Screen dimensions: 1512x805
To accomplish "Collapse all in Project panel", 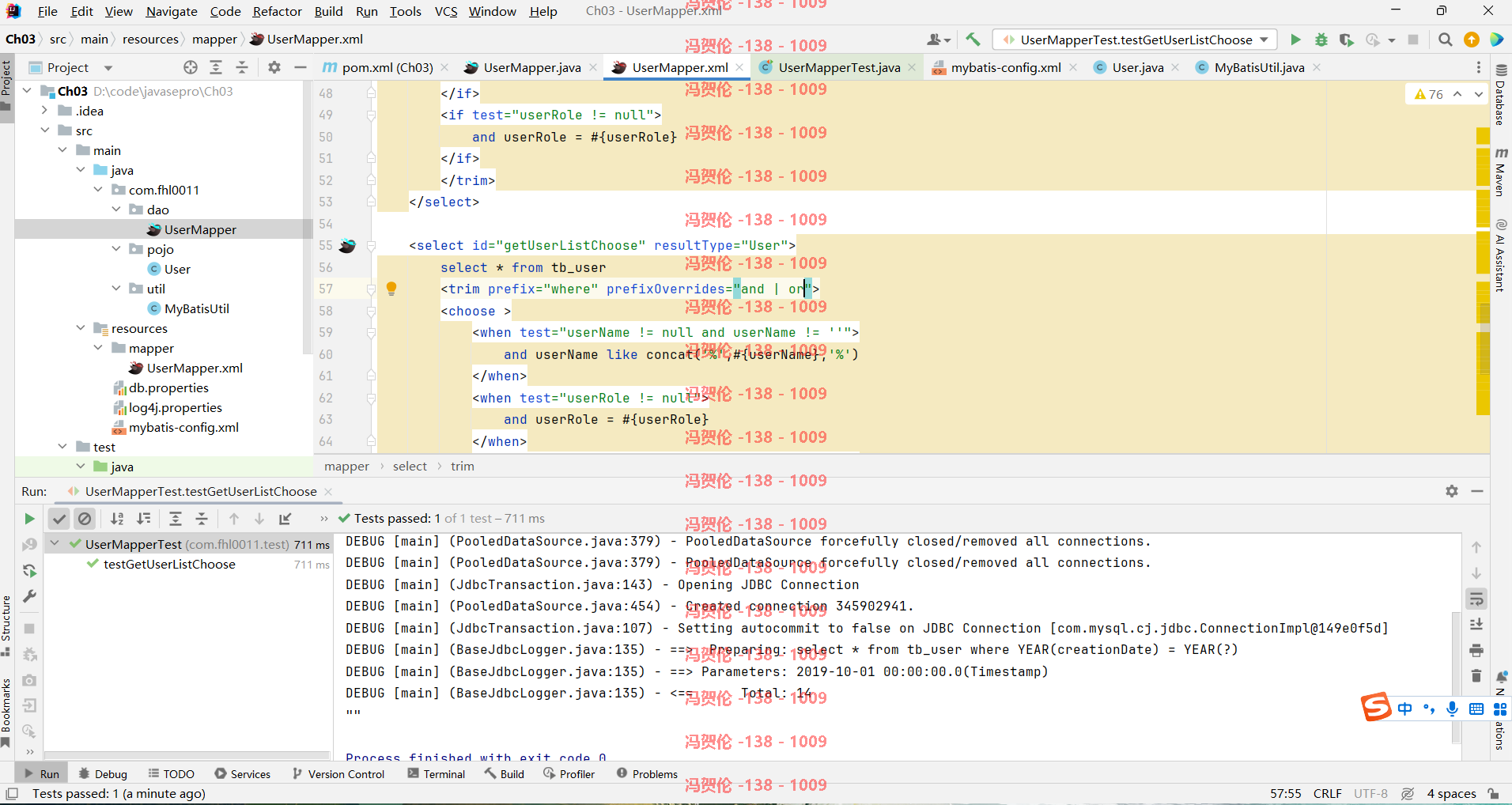I will pyautogui.click(x=242, y=67).
